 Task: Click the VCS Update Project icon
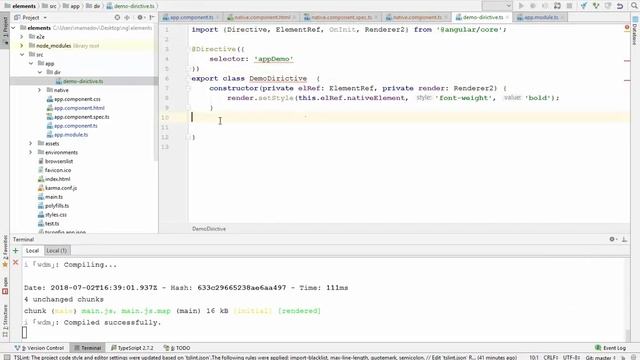[x=584, y=6]
